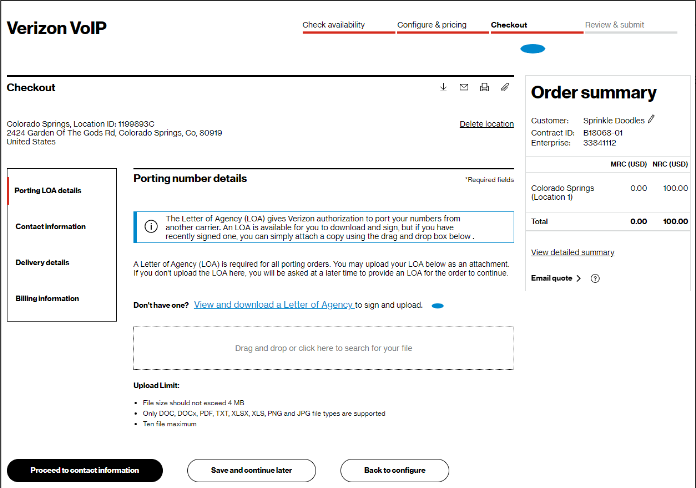Click the help icon beside Email quote
The image size is (696, 488).
point(595,278)
